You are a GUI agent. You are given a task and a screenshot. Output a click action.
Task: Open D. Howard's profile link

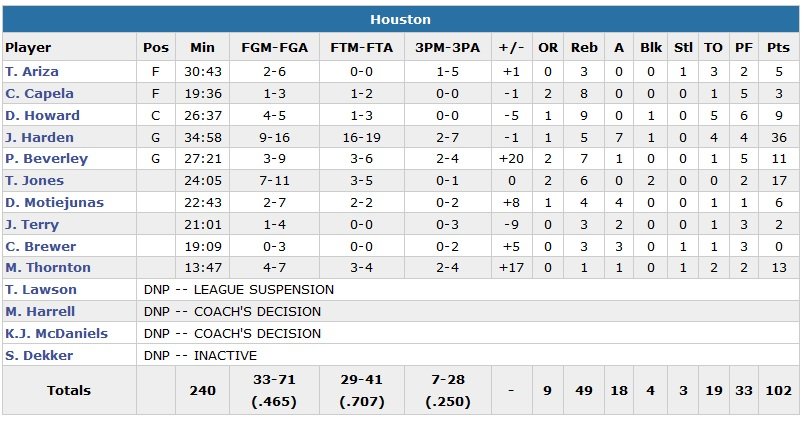click(x=42, y=116)
